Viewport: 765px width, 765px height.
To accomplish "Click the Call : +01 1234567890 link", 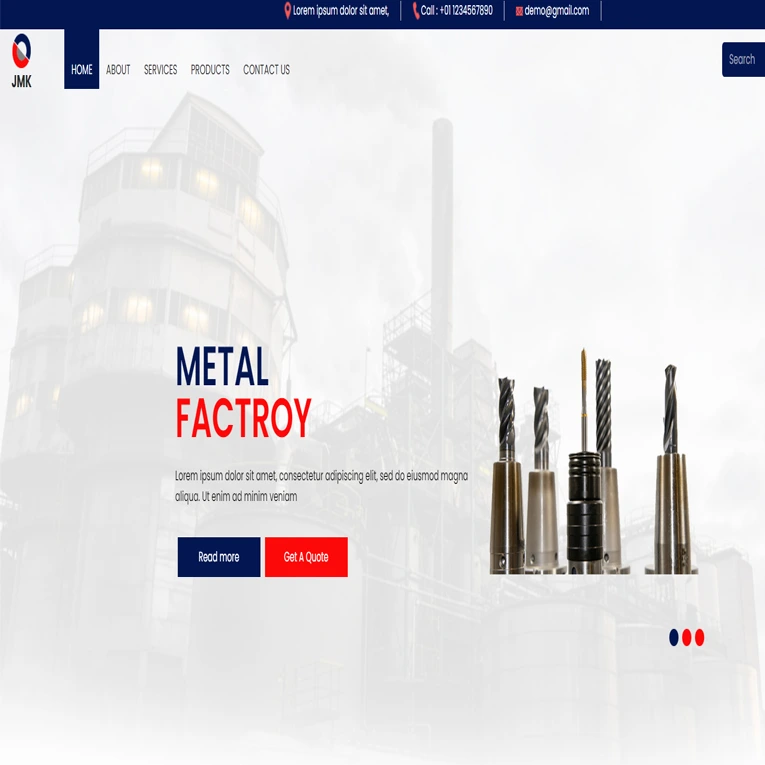I will [x=457, y=11].
